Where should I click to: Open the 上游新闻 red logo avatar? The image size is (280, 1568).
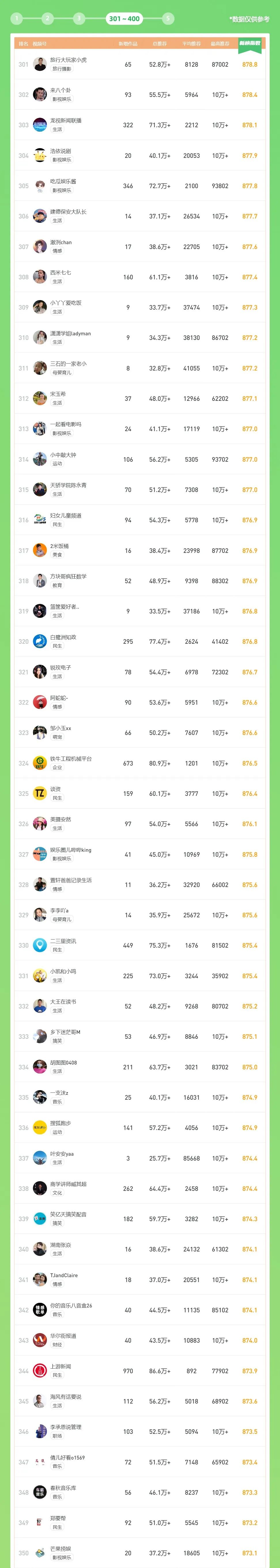[40, 1371]
